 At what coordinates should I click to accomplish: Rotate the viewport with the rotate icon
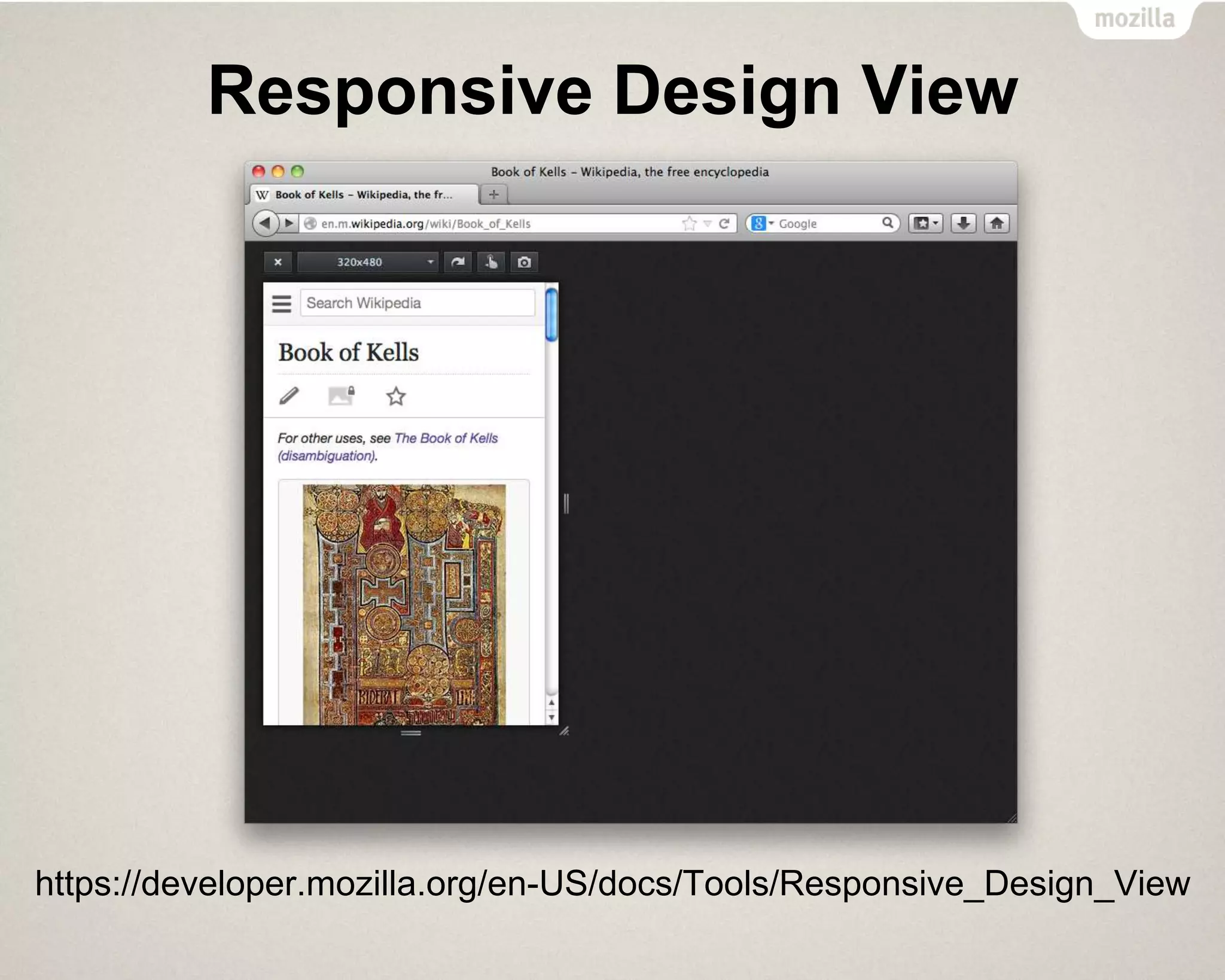458,262
